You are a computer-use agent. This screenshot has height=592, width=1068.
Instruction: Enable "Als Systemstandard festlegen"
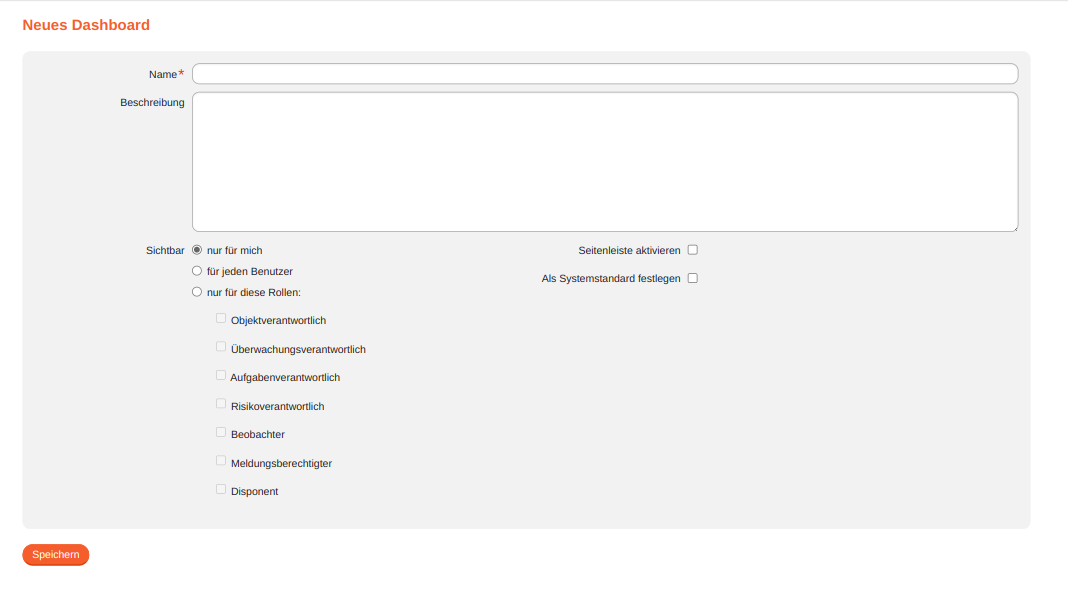pyautogui.click(x=693, y=278)
